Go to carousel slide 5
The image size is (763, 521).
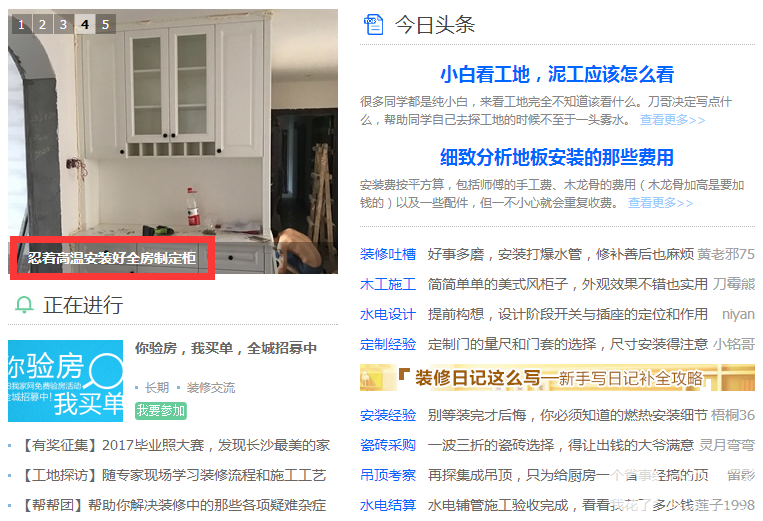(x=106, y=24)
